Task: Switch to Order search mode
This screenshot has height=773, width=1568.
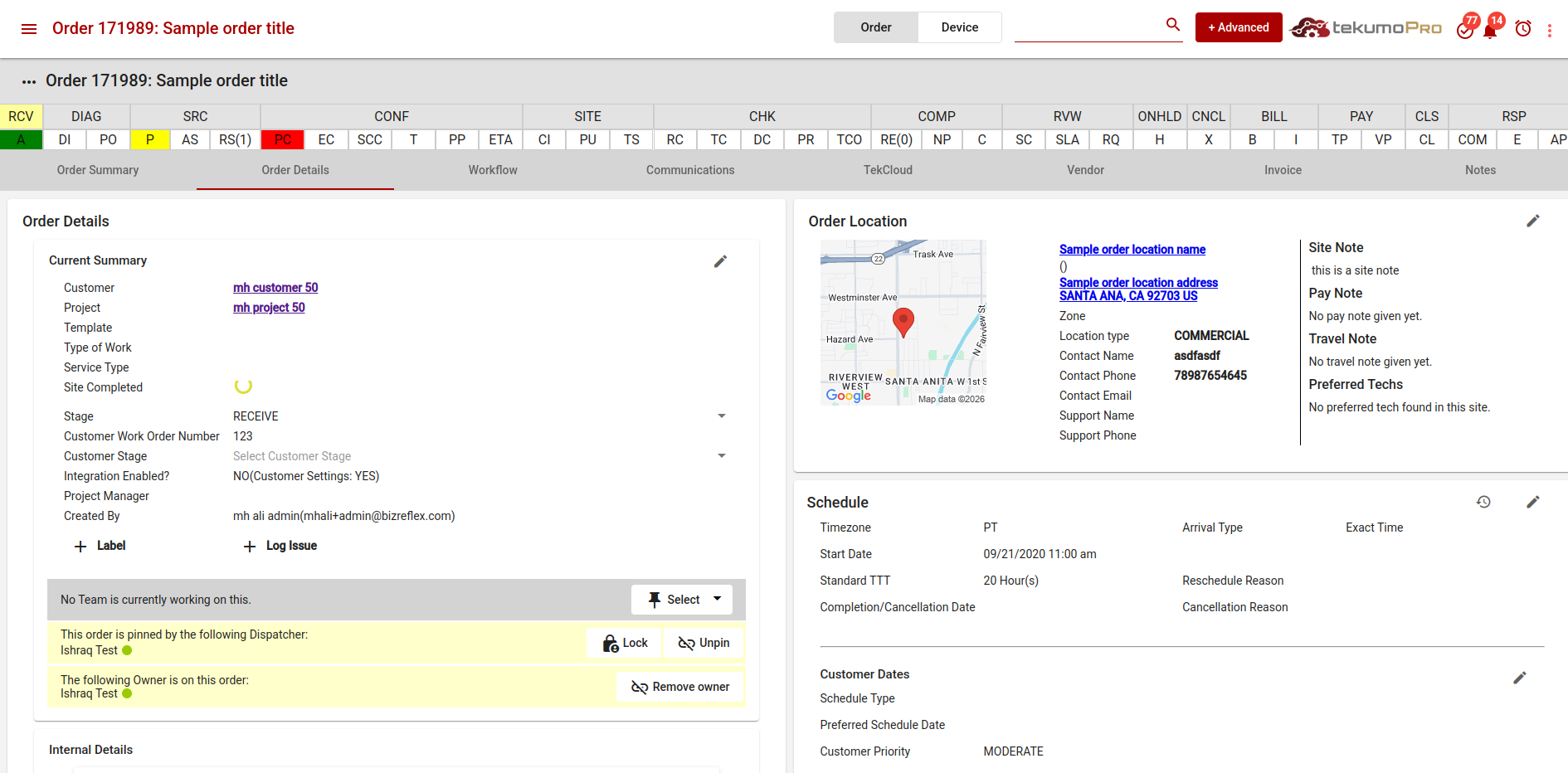Action: tap(875, 27)
